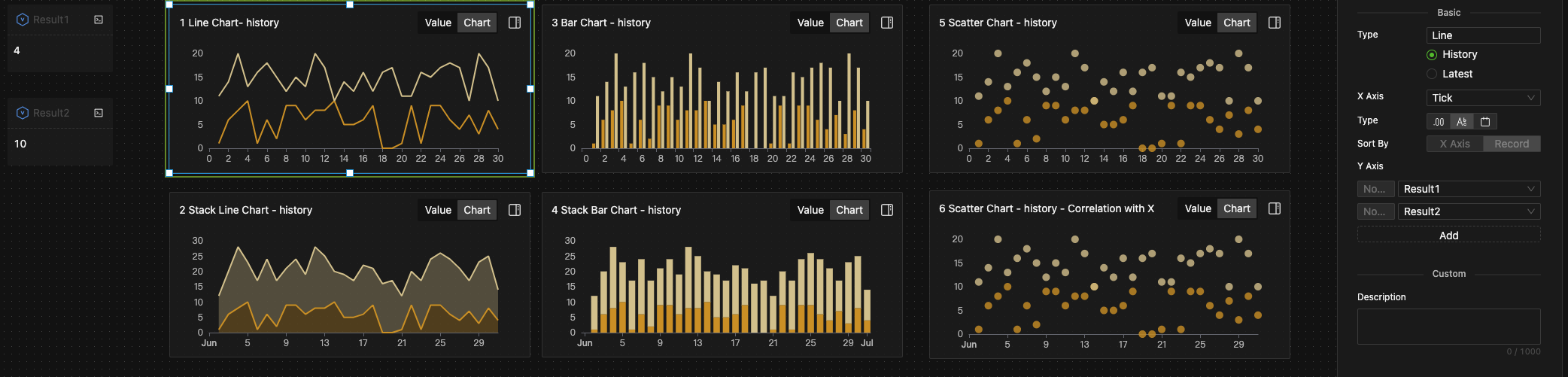Toggle side panel icon on 1 Line Chart

515,23
